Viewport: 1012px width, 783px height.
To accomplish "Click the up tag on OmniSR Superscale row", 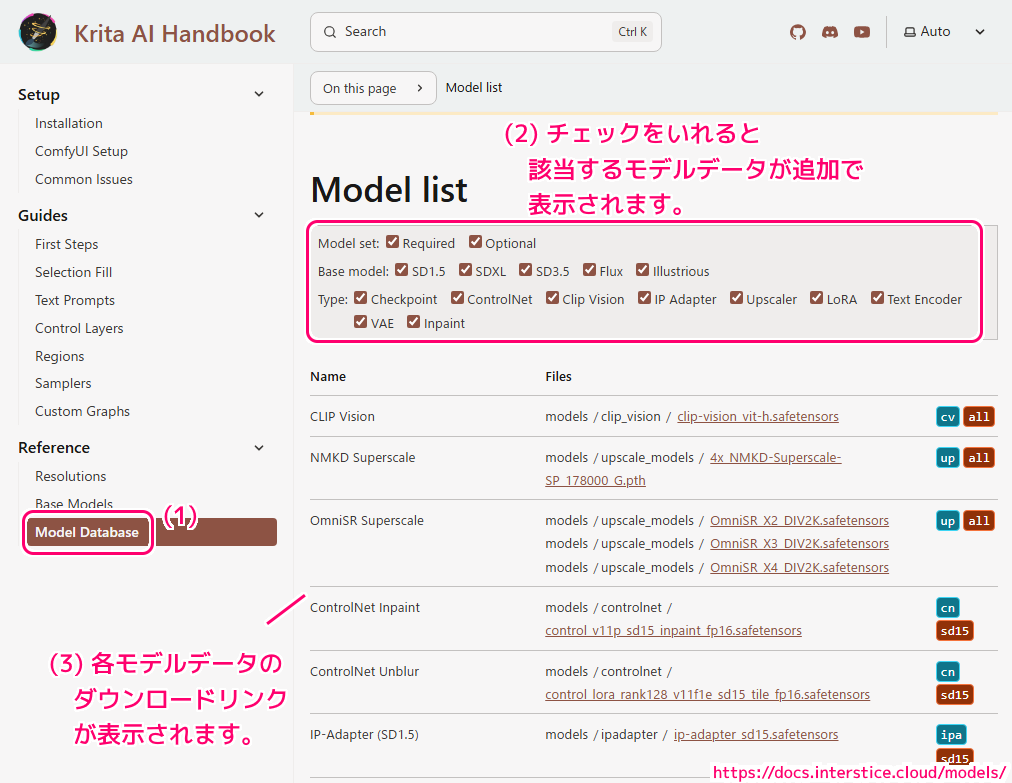I will coord(947,521).
